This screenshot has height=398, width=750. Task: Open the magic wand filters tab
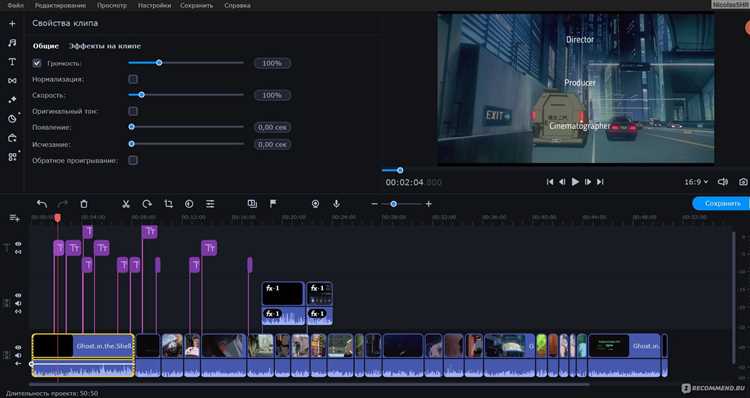click(x=12, y=100)
